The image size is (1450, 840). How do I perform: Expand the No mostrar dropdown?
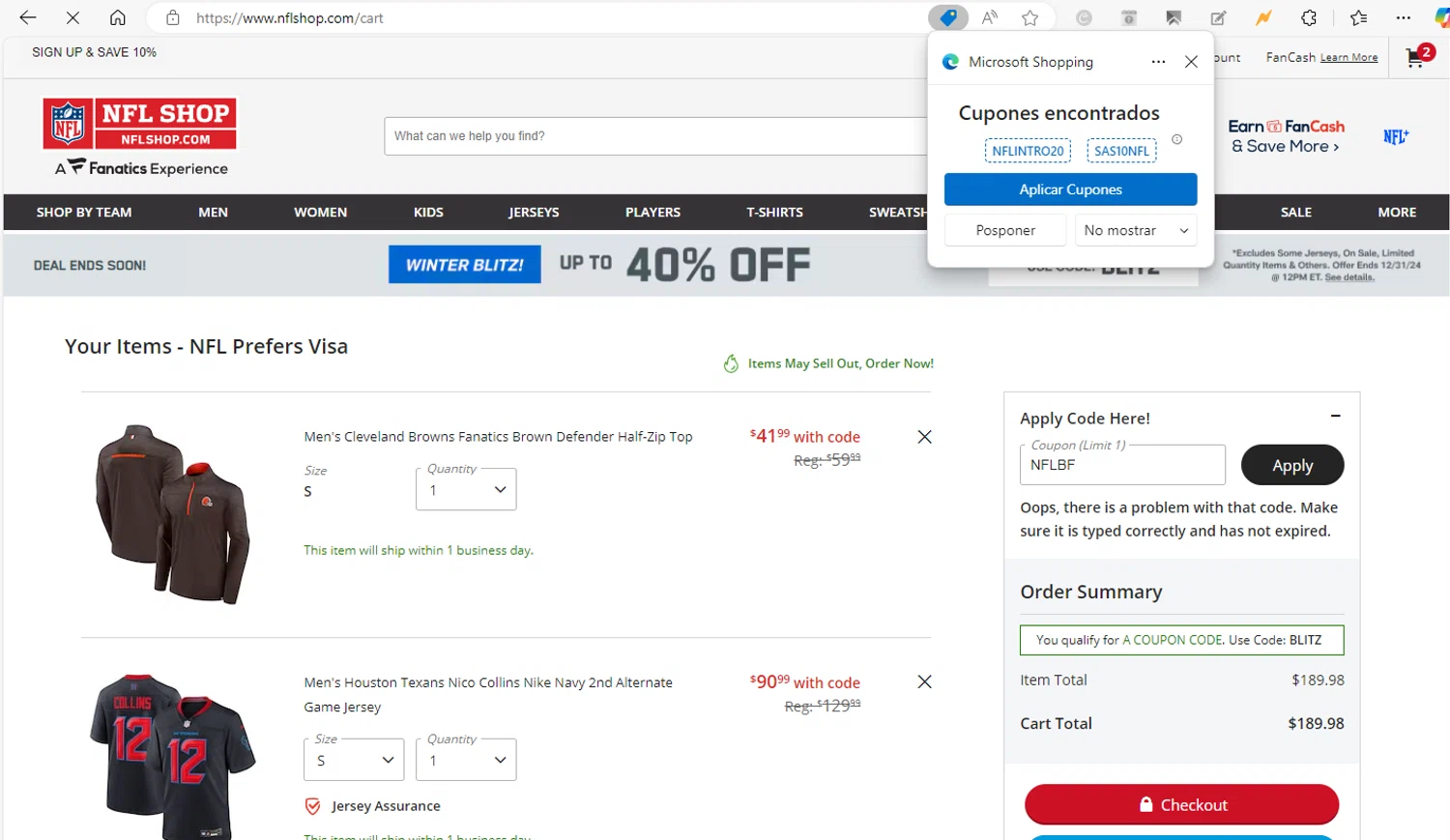1136,230
